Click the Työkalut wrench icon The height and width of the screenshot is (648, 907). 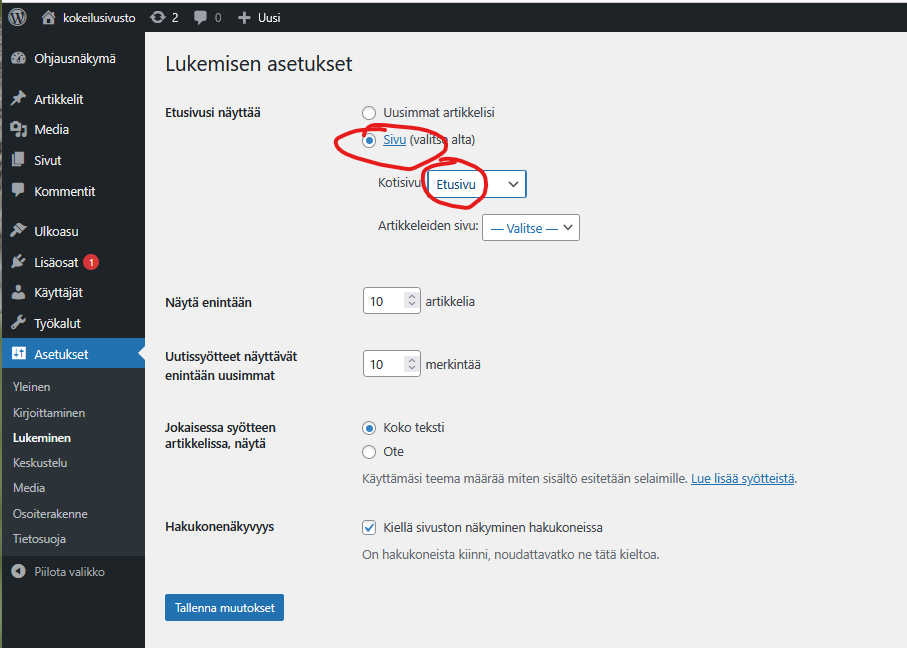[x=19, y=323]
